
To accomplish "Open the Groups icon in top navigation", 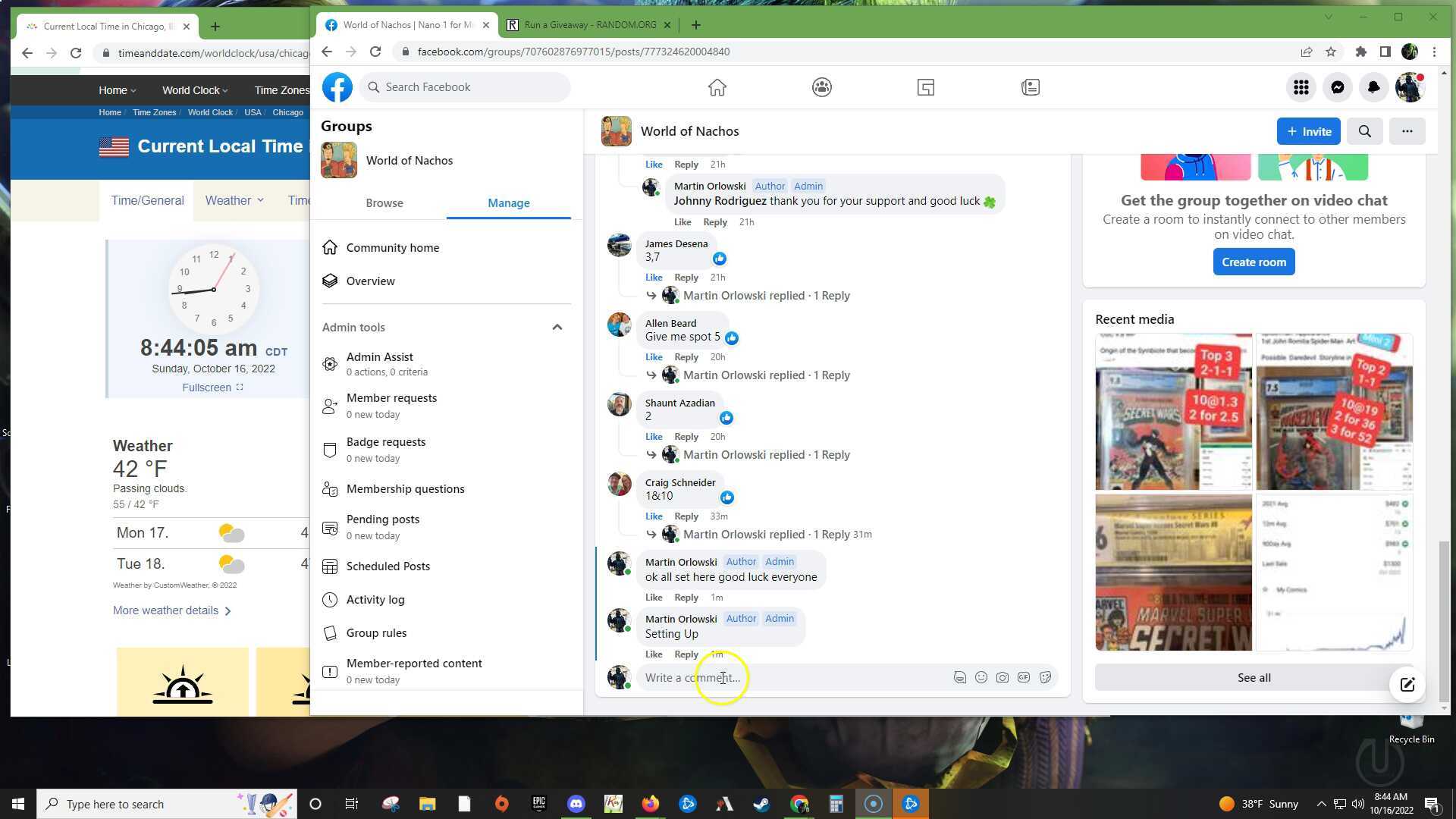I will tap(821, 87).
